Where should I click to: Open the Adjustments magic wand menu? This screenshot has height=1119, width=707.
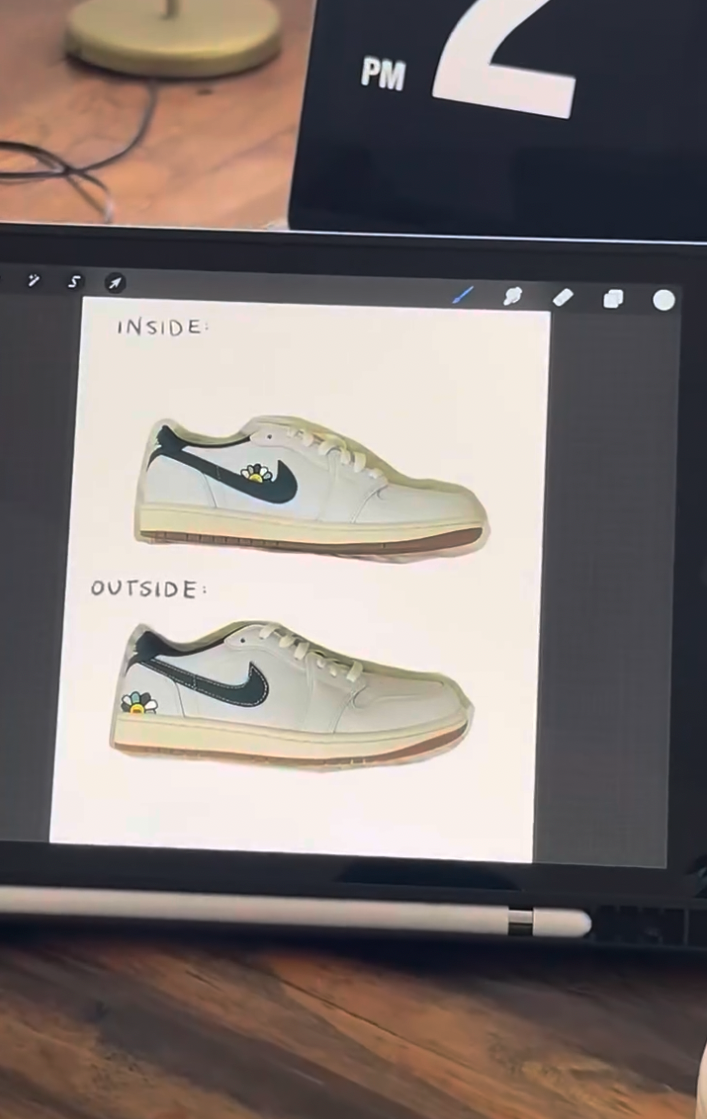click(x=34, y=280)
